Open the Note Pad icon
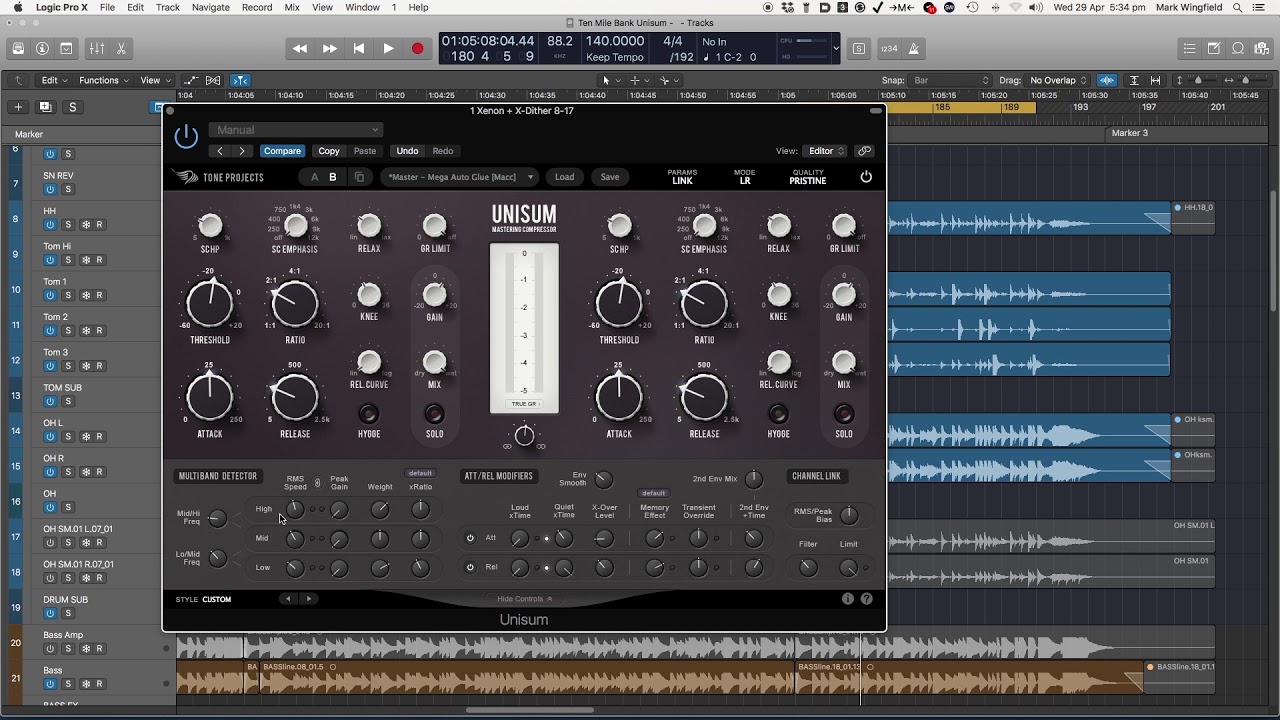 (1214, 48)
